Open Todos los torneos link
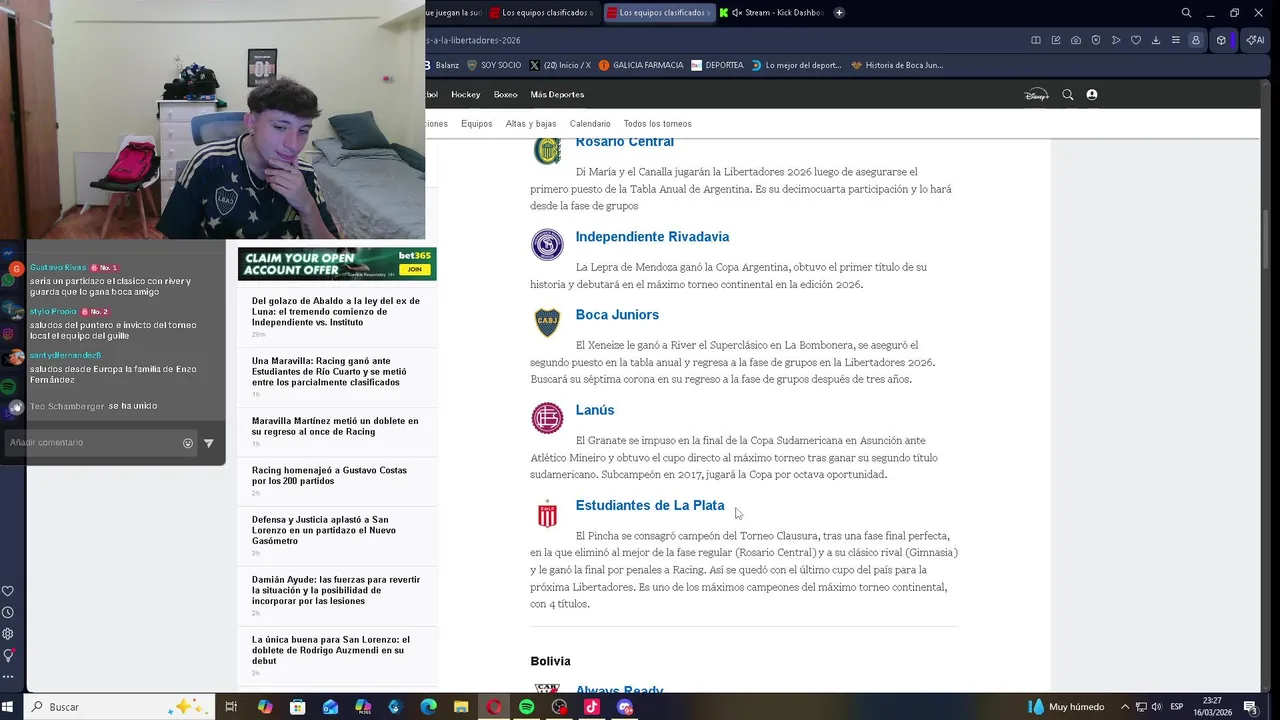Viewport: 1280px width, 720px height. pyautogui.click(x=657, y=124)
